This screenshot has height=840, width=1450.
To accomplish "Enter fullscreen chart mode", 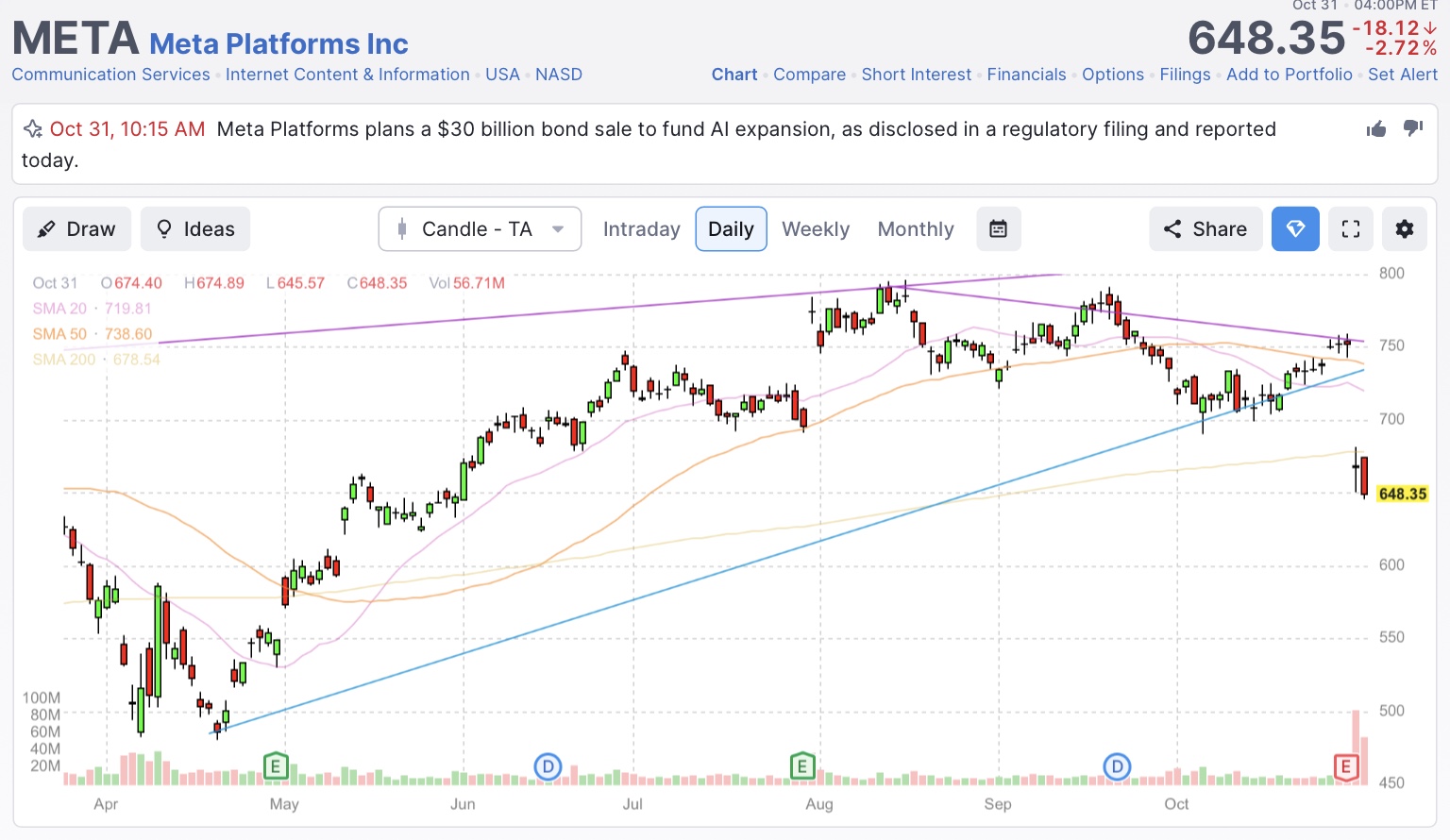I will 1351,229.
